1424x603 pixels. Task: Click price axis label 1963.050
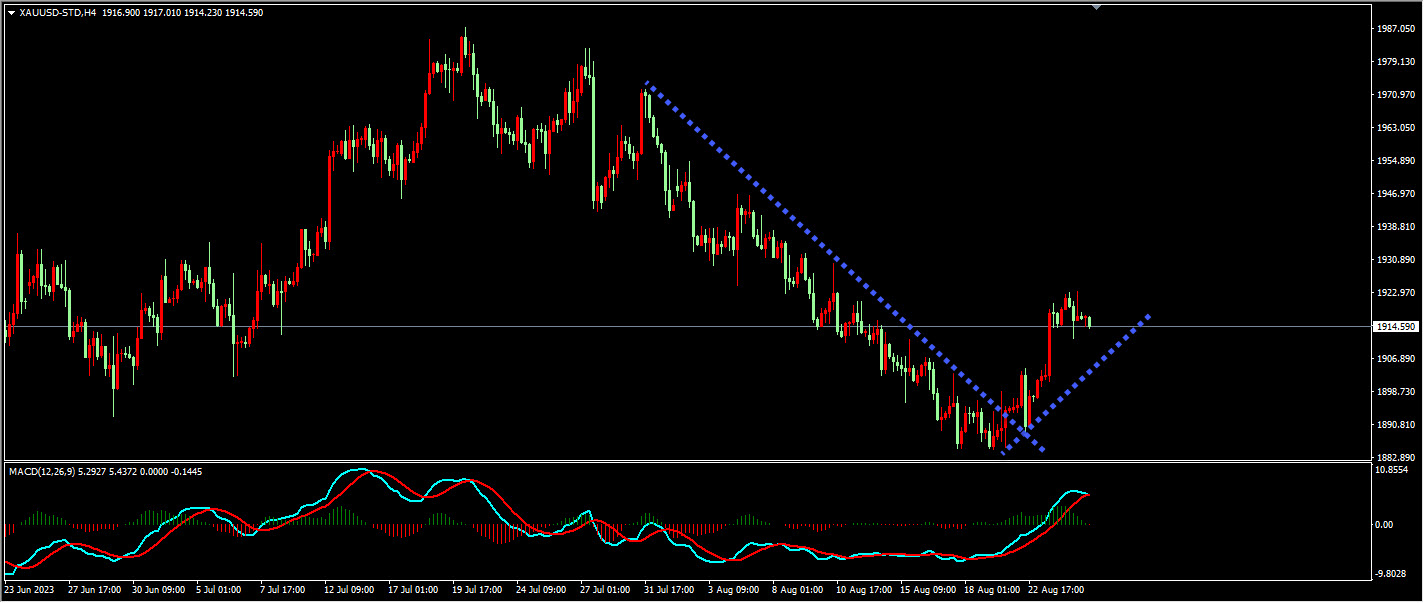(x=1394, y=128)
